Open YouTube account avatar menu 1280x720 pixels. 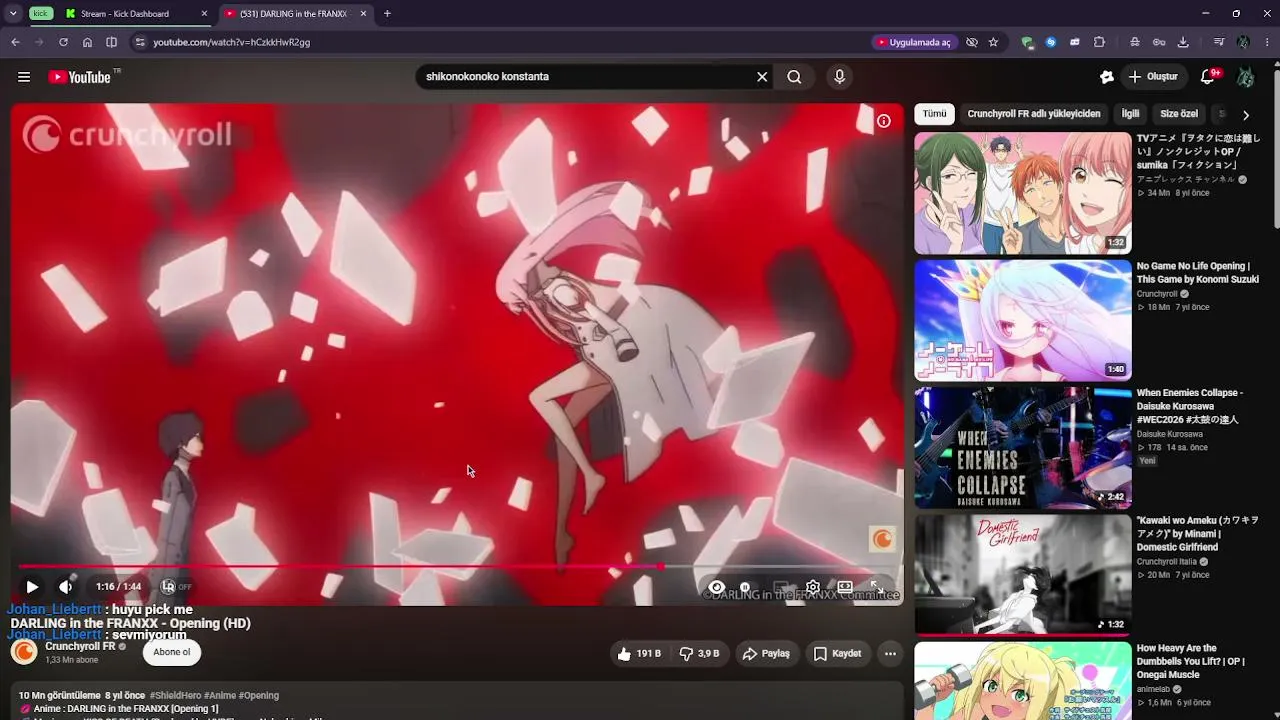[x=1245, y=77]
